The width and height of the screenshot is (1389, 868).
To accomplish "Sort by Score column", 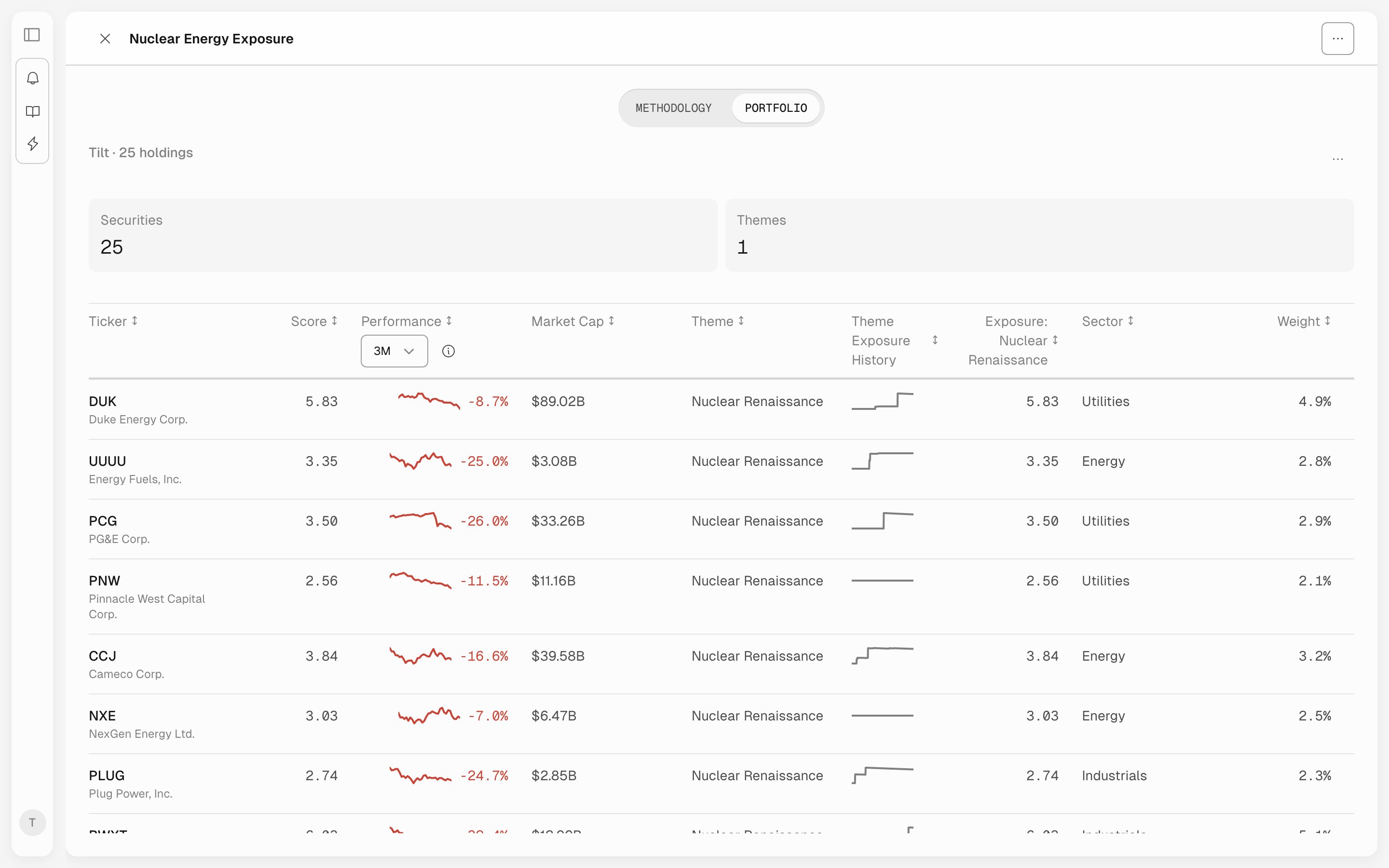I will click(314, 321).
